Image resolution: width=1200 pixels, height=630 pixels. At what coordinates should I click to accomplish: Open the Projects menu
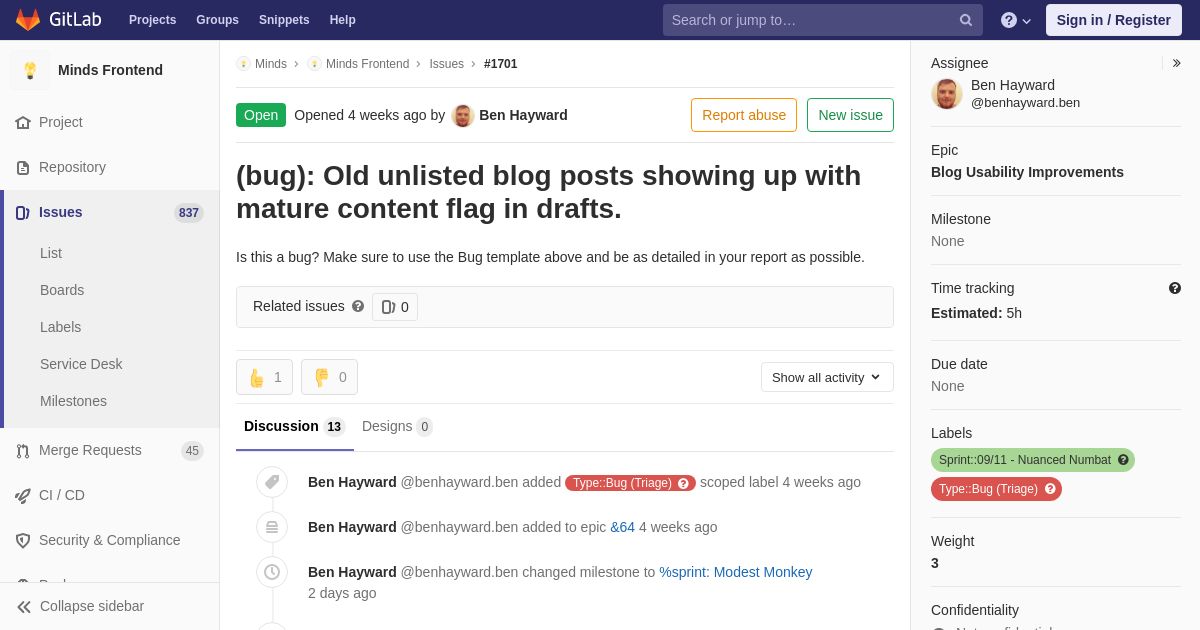[x=152, y=20]
